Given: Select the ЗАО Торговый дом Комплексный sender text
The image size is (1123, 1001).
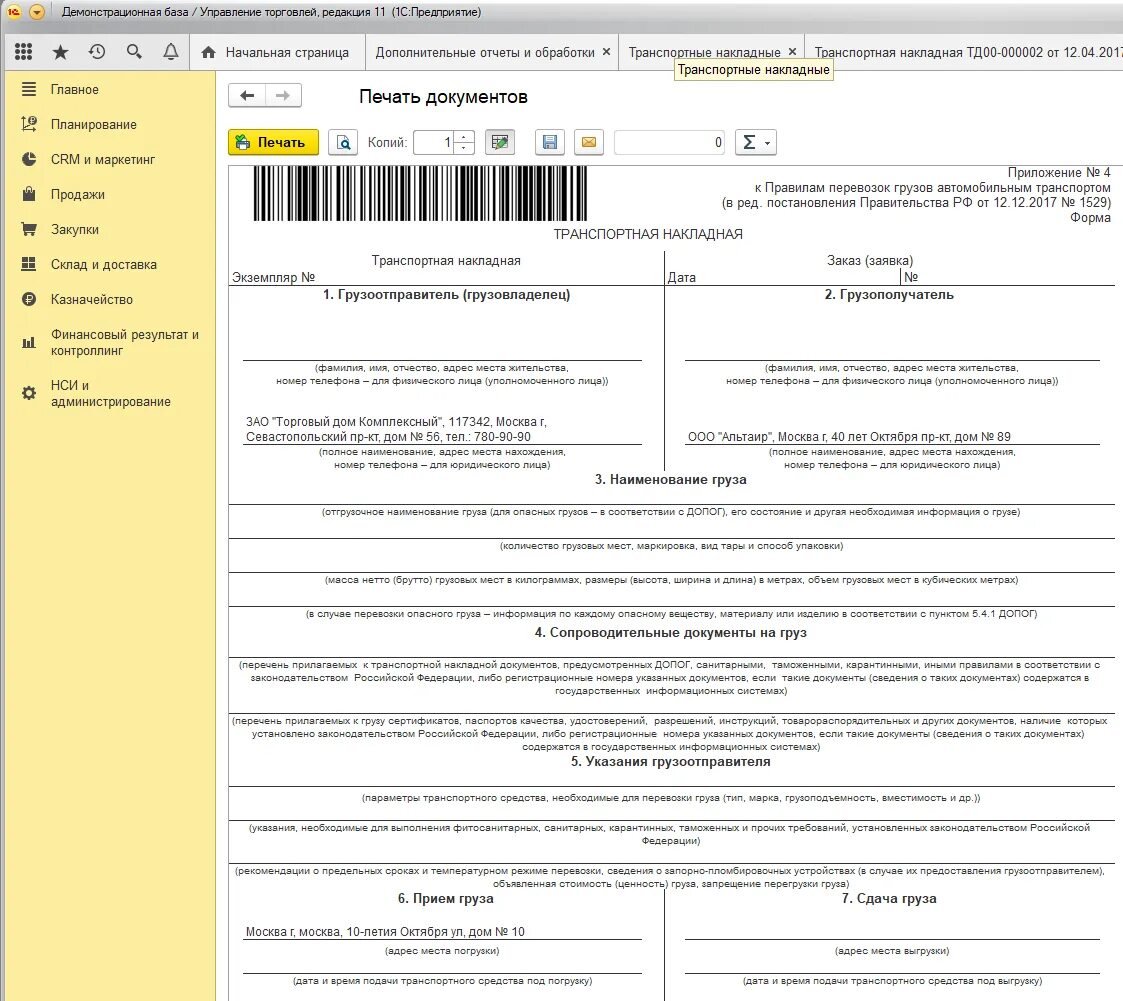Looking at the screenshot, I should click(x=396, y=429).
